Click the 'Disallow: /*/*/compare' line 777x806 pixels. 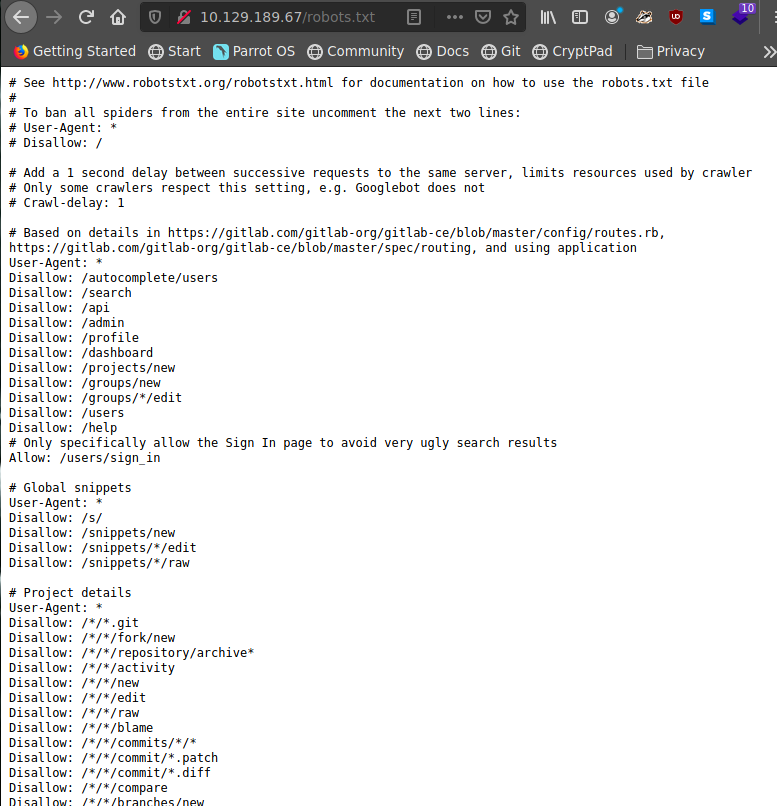88,788
